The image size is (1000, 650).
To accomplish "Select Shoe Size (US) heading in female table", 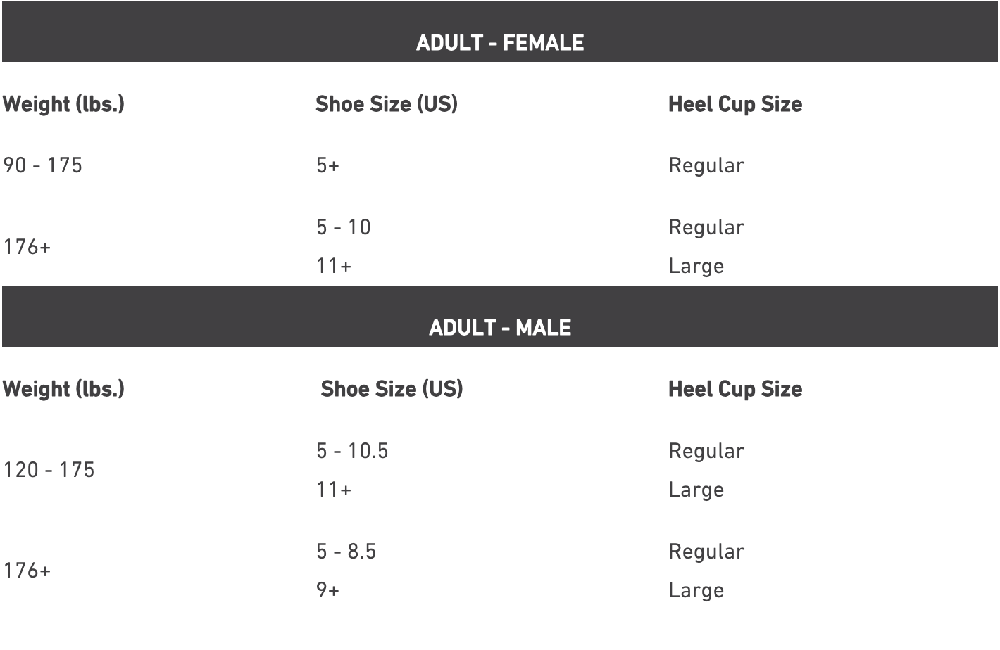I will coord(386,104).
